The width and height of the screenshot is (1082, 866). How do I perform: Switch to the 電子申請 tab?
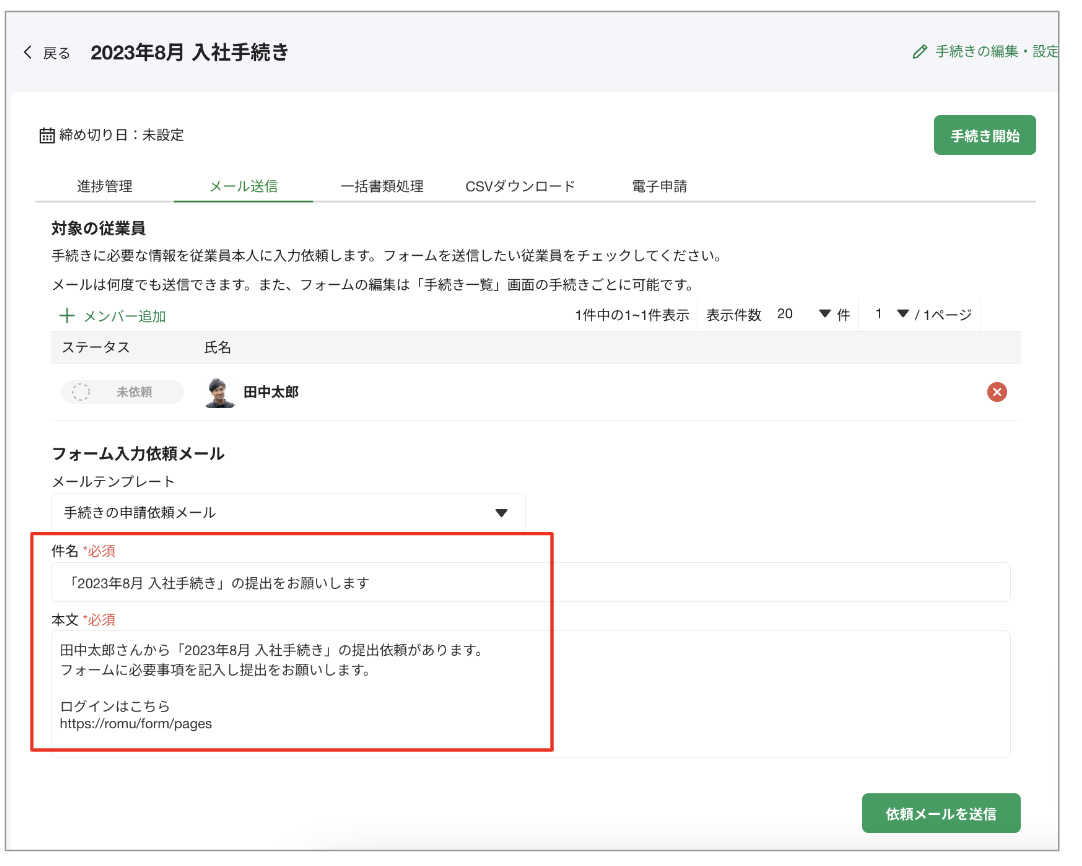click(659, 186)
